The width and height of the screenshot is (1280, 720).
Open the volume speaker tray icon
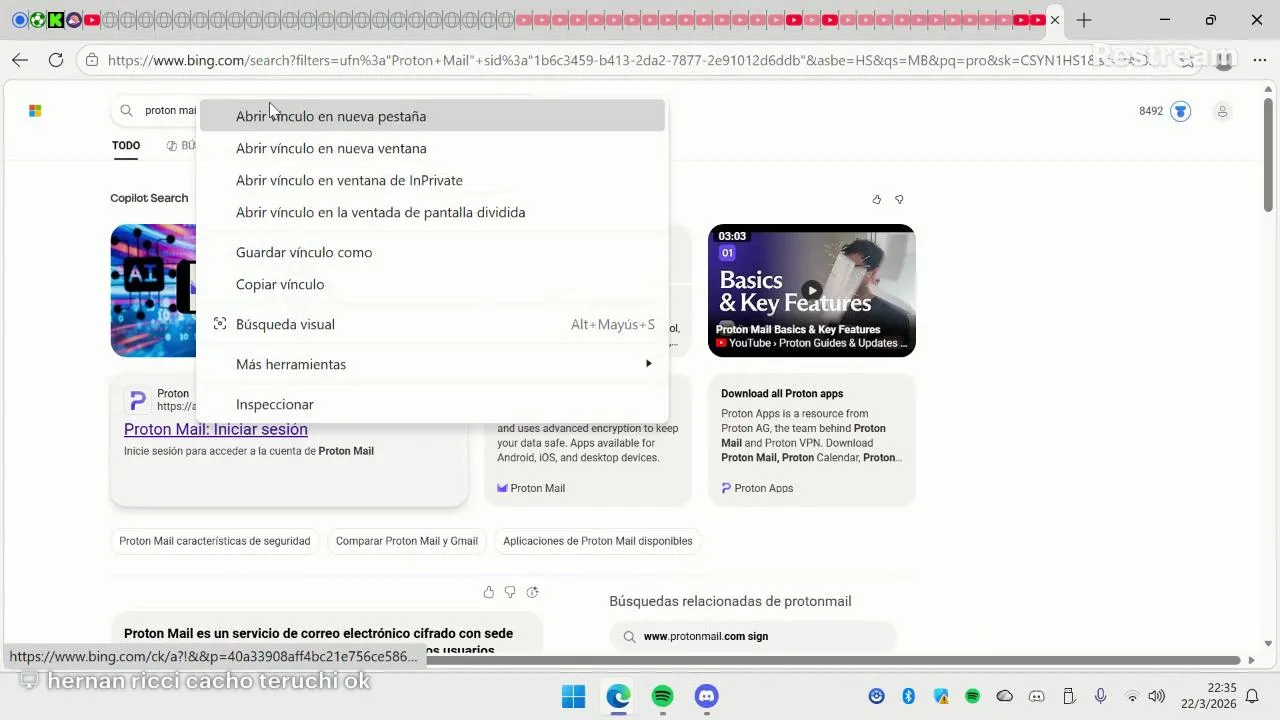pyautogui.click(x=1157, y=696)
